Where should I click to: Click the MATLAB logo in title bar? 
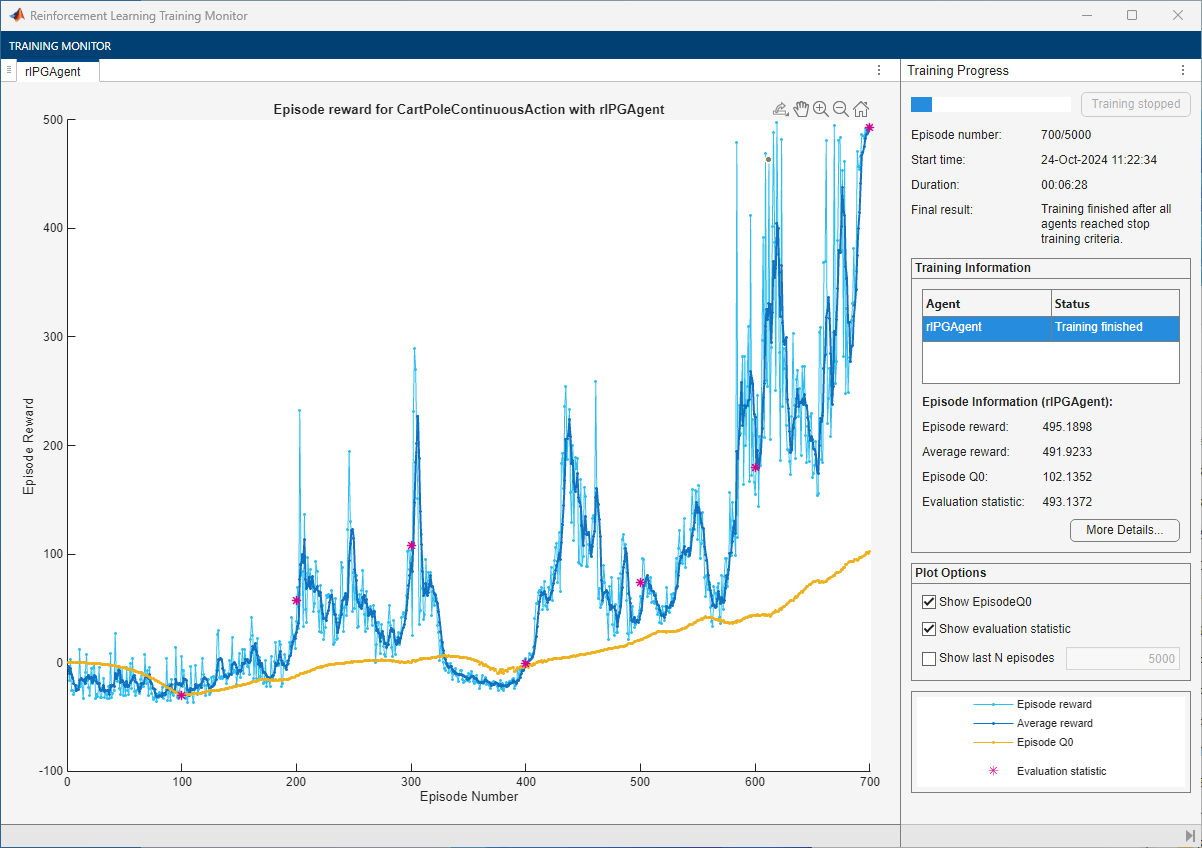click(17, 16)
